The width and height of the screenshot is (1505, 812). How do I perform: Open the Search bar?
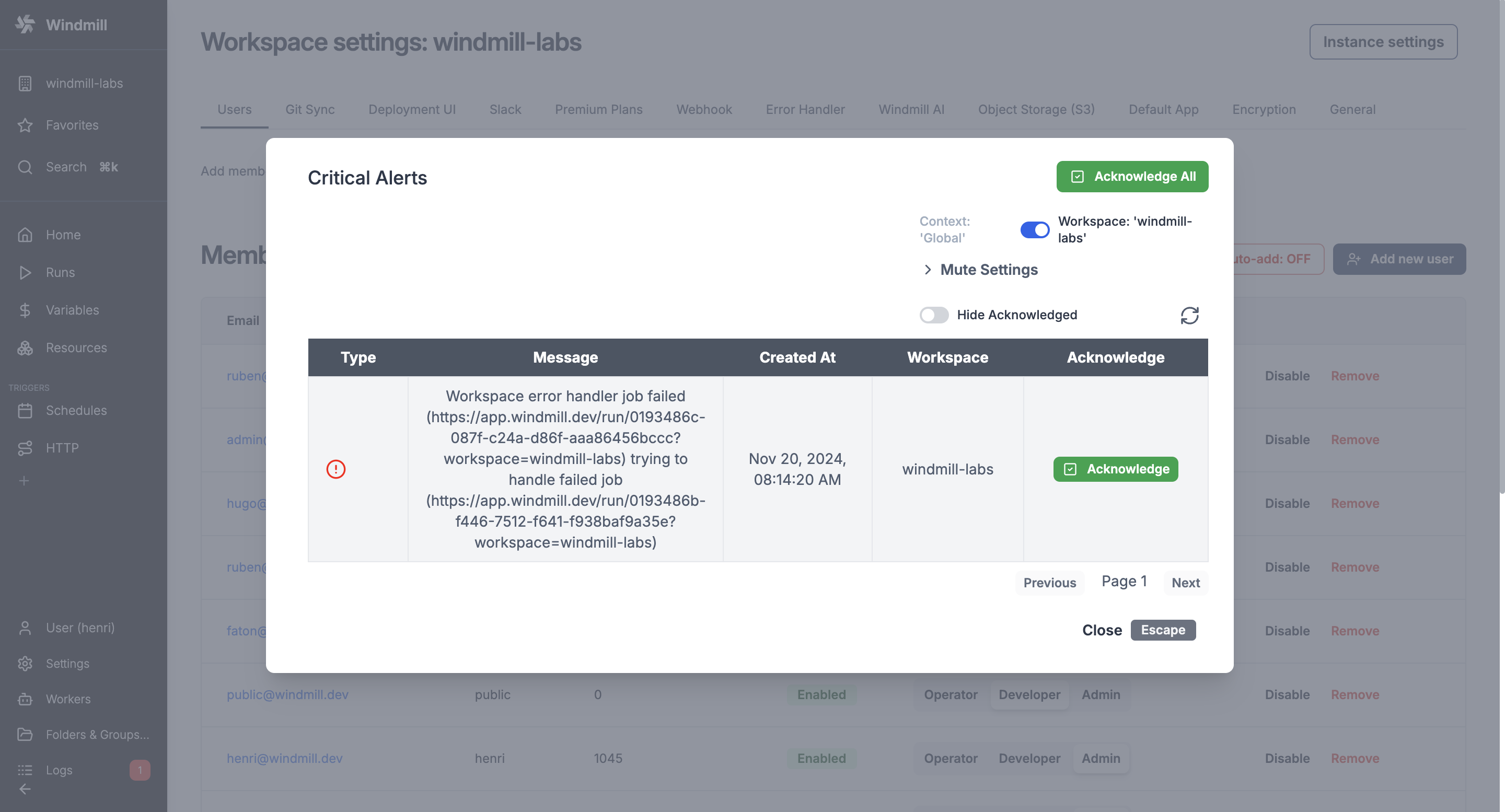pos(66,167)
